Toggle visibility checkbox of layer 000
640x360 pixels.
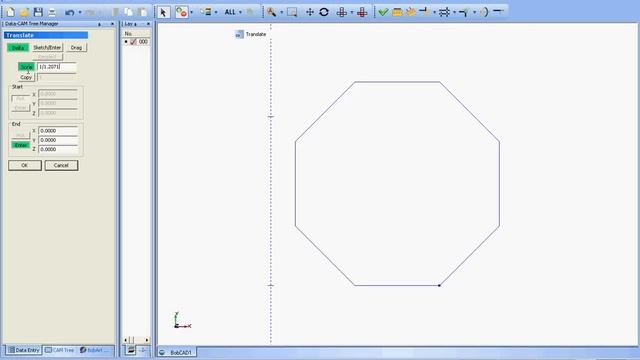pos(133,42)
